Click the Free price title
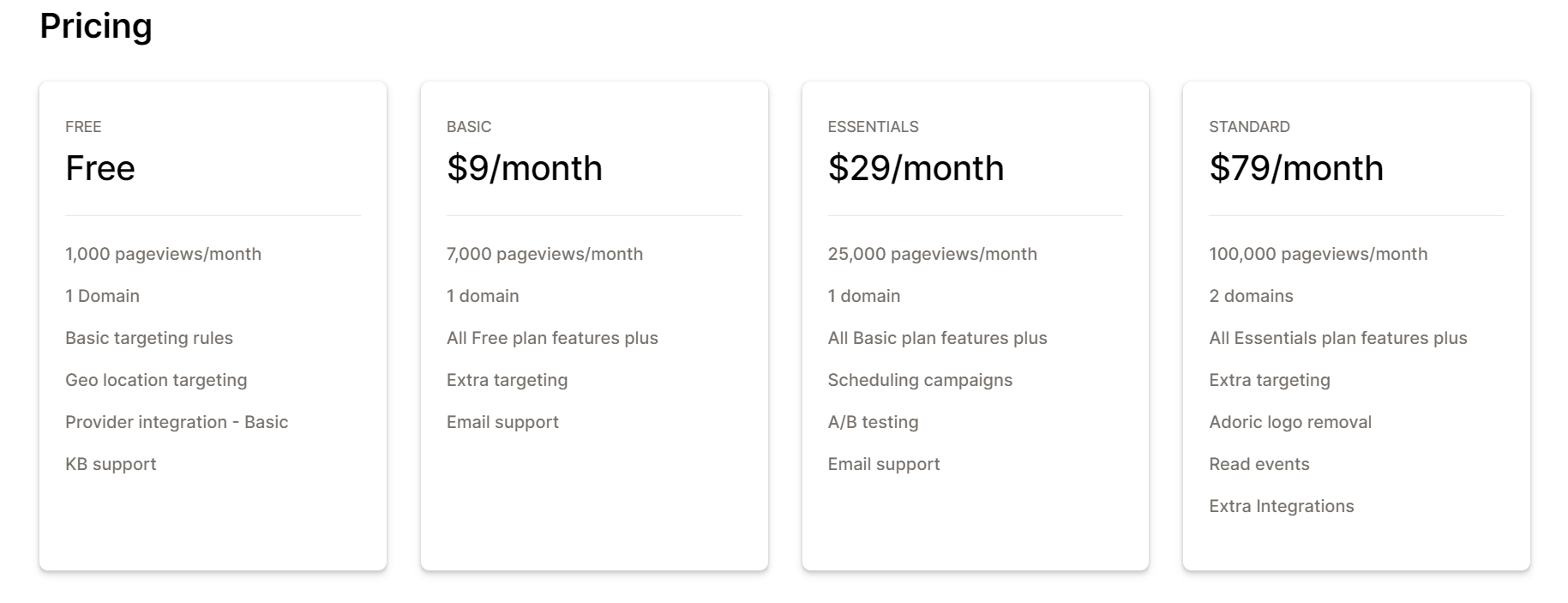This screenshot has height=603, width=1568. click(x=100, y=168)
